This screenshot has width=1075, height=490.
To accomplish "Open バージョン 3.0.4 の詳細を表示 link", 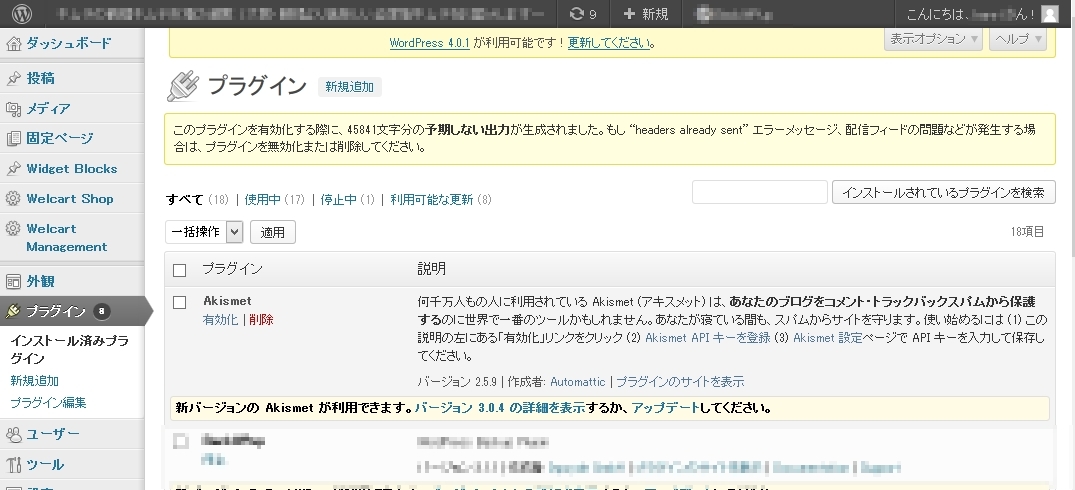I will click(x=500, y=408).
